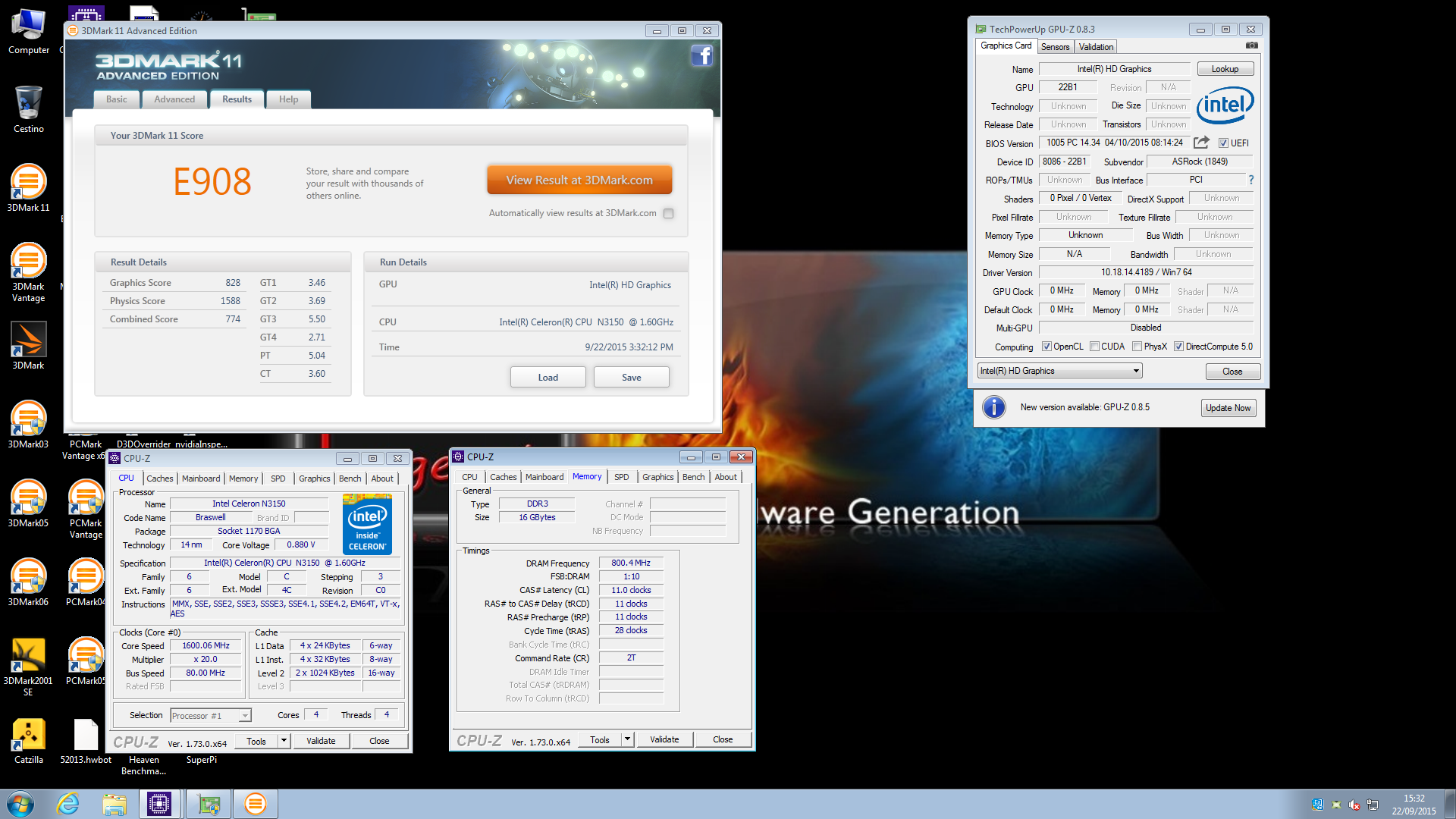Open About tab in CPU-Z Memory window

tap(725, 477)
